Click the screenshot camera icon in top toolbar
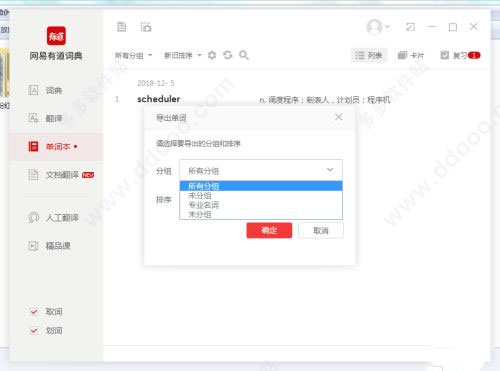The image size is (500, 371). pos(146,27)
